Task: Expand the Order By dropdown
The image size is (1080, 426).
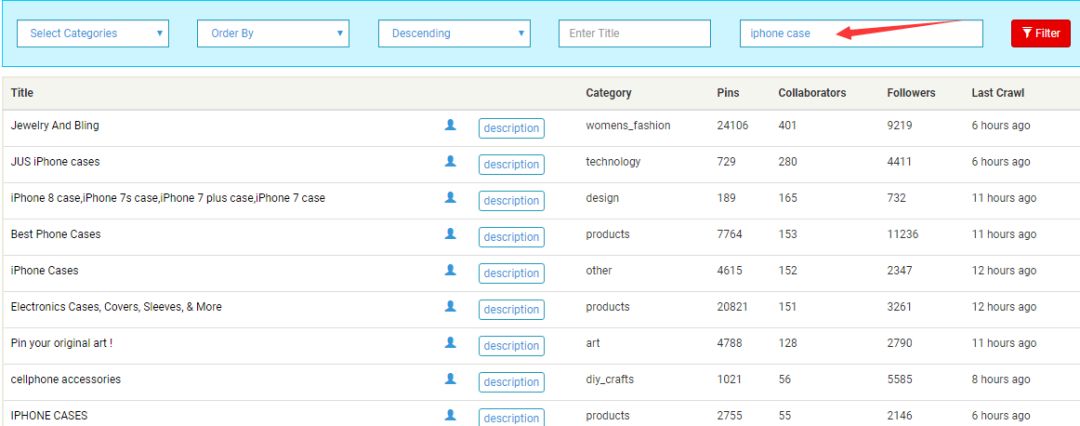Action: 273,33
